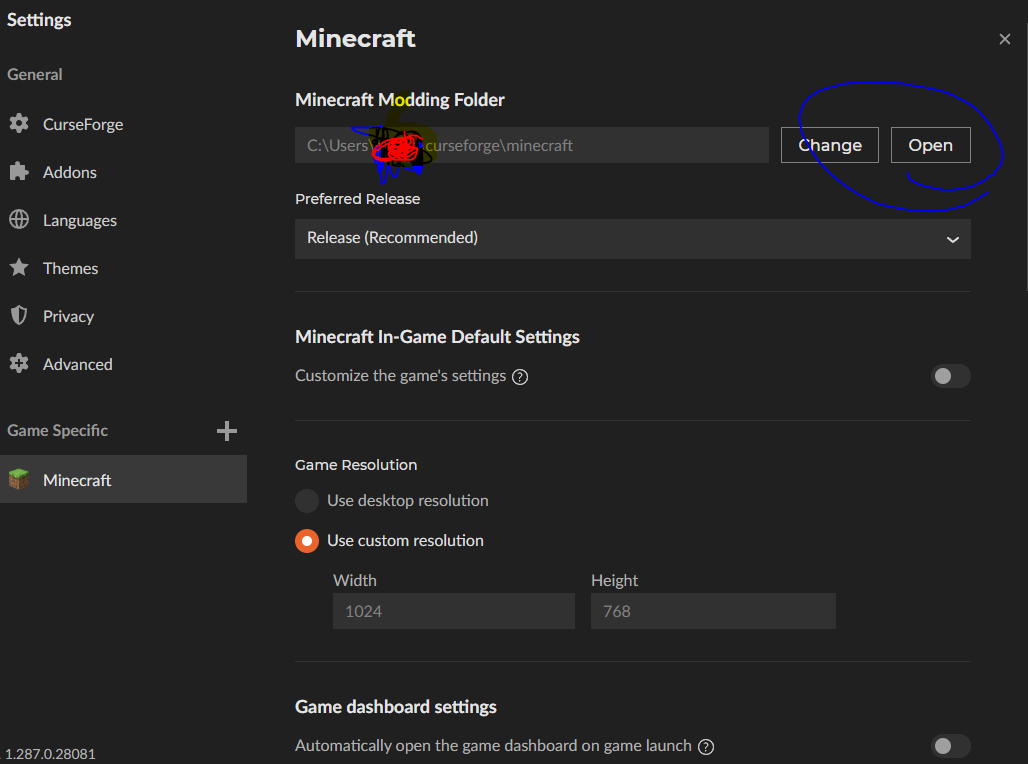Click the General heading text
This screenshot has width=1028, height=764.
click(35, 74)
